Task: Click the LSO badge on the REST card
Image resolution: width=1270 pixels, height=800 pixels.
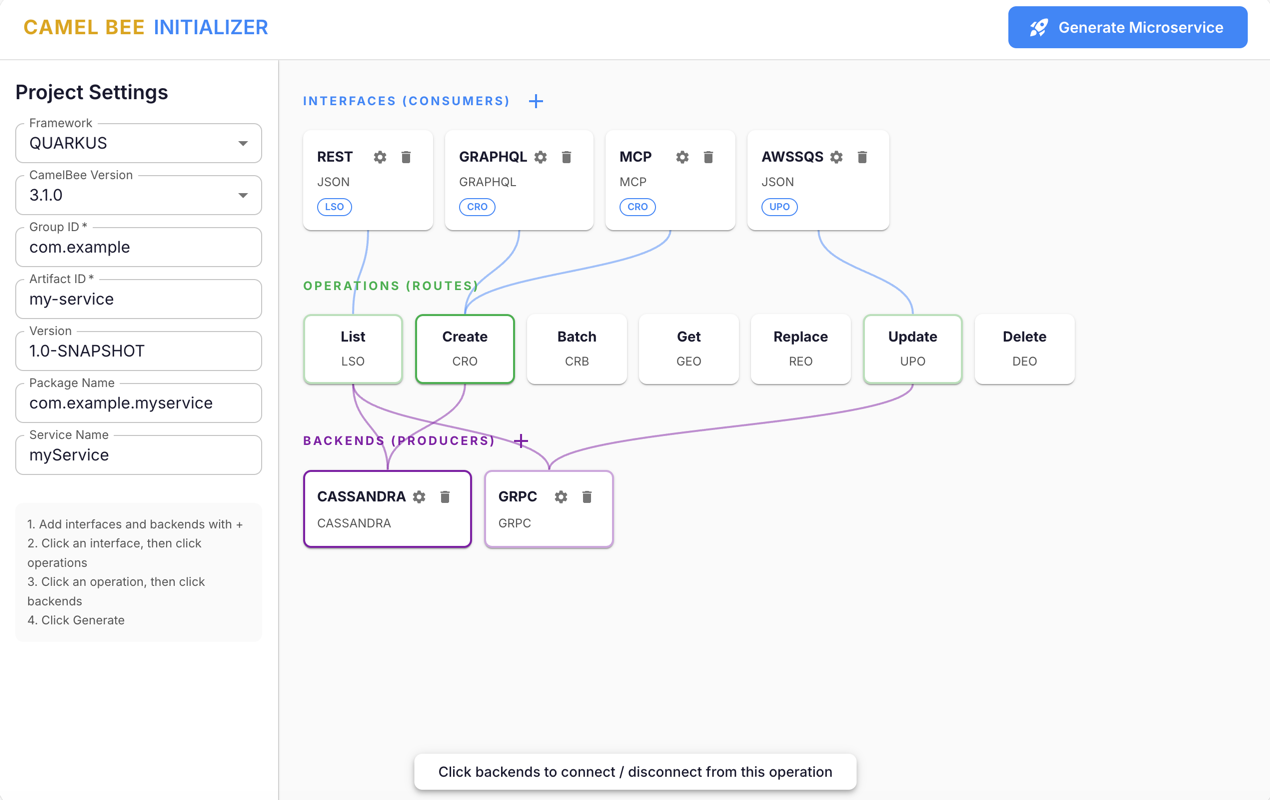Action: tap(333, 207)
